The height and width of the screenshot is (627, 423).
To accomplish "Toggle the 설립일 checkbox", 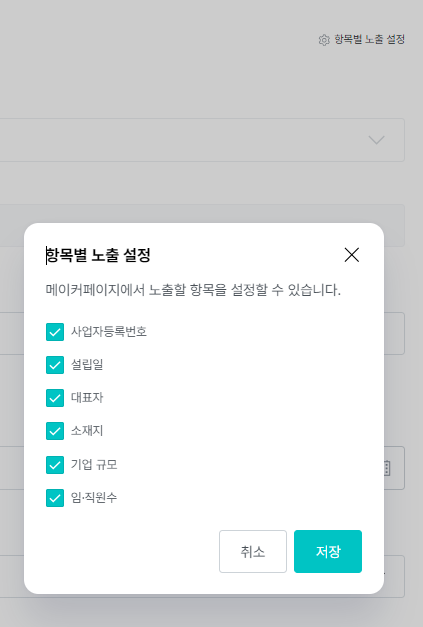I will (x=55, y=365).
